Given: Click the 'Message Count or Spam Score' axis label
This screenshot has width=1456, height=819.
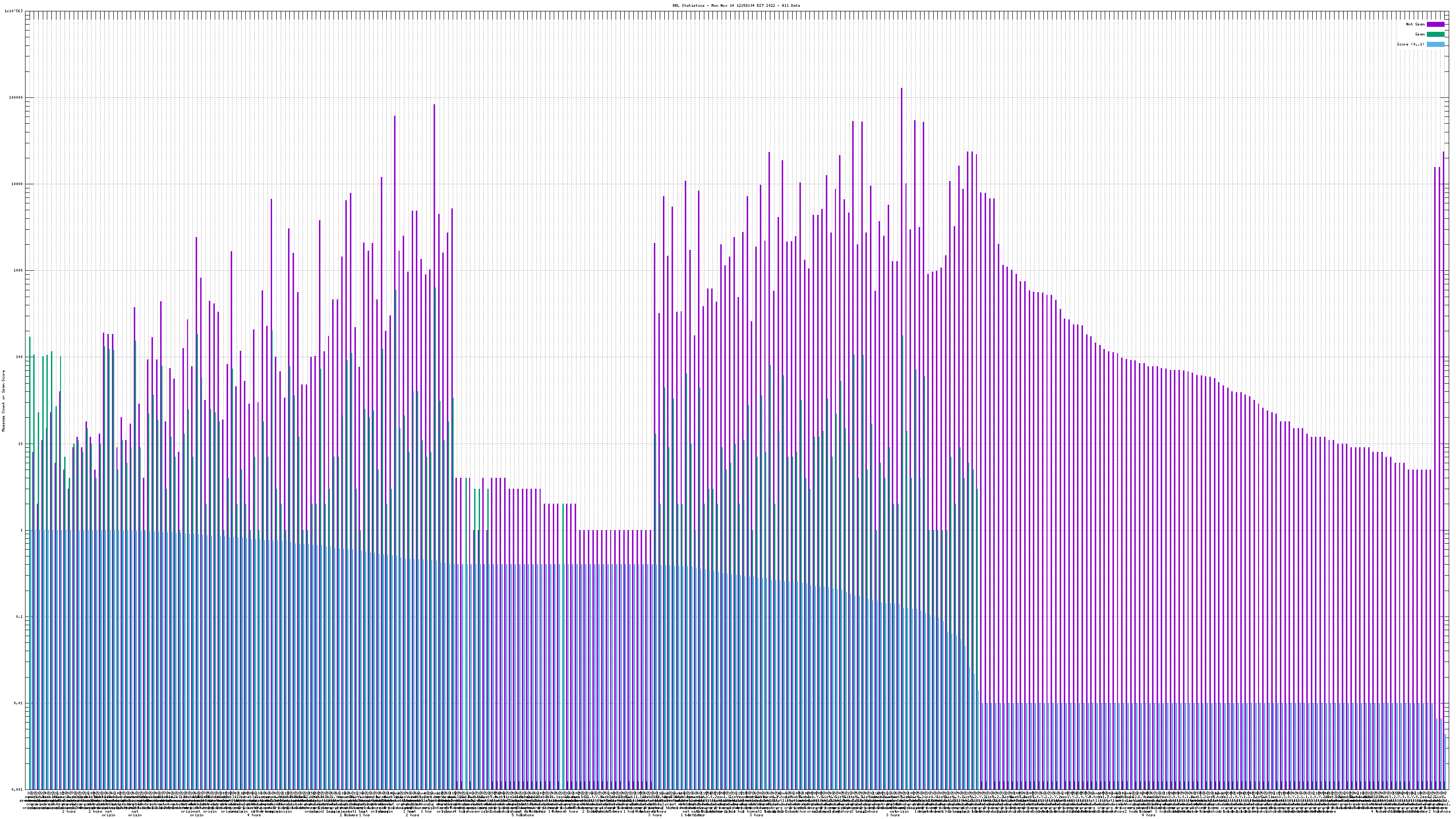Looking at the screenshot, I should tap(3, 401).
